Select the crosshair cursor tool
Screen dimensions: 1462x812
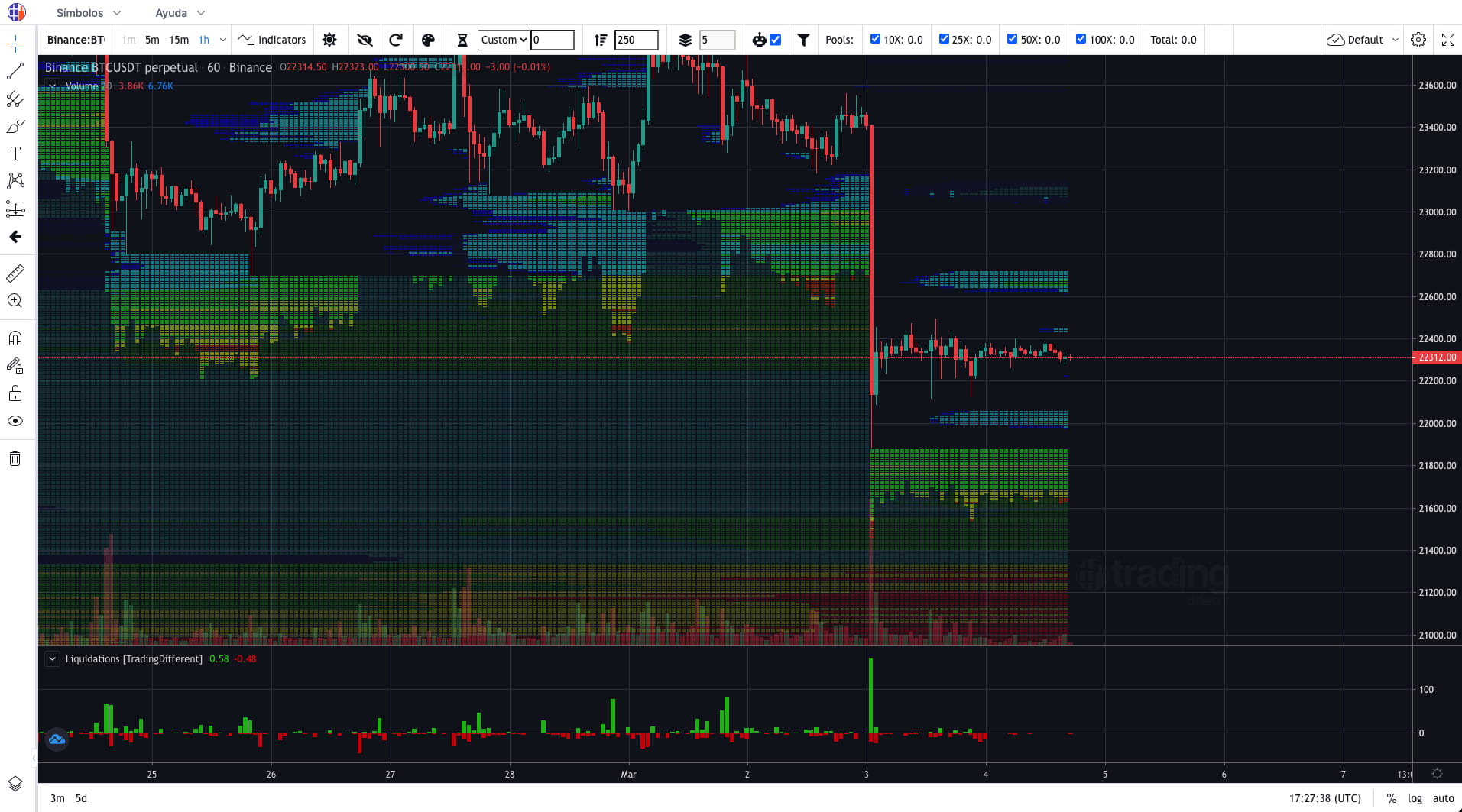click(x=15, y=44)
